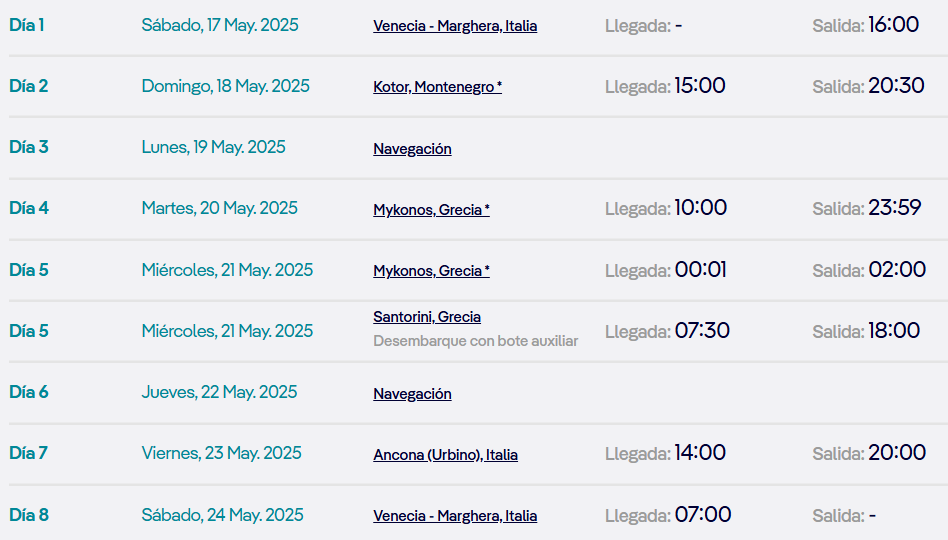
Task: Open Venecia - Marghera link on Día 1
Action: (455, 26)
